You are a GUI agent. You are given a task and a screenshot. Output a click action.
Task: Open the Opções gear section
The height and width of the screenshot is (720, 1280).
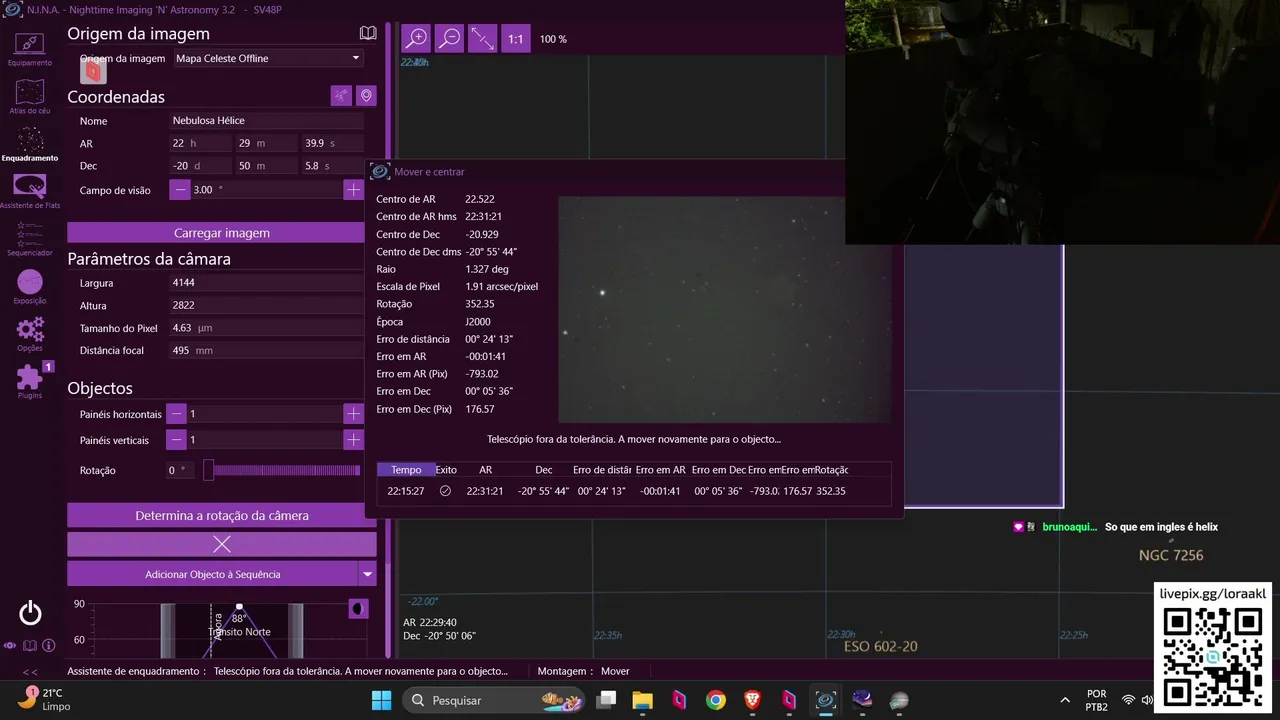[29, 334]
